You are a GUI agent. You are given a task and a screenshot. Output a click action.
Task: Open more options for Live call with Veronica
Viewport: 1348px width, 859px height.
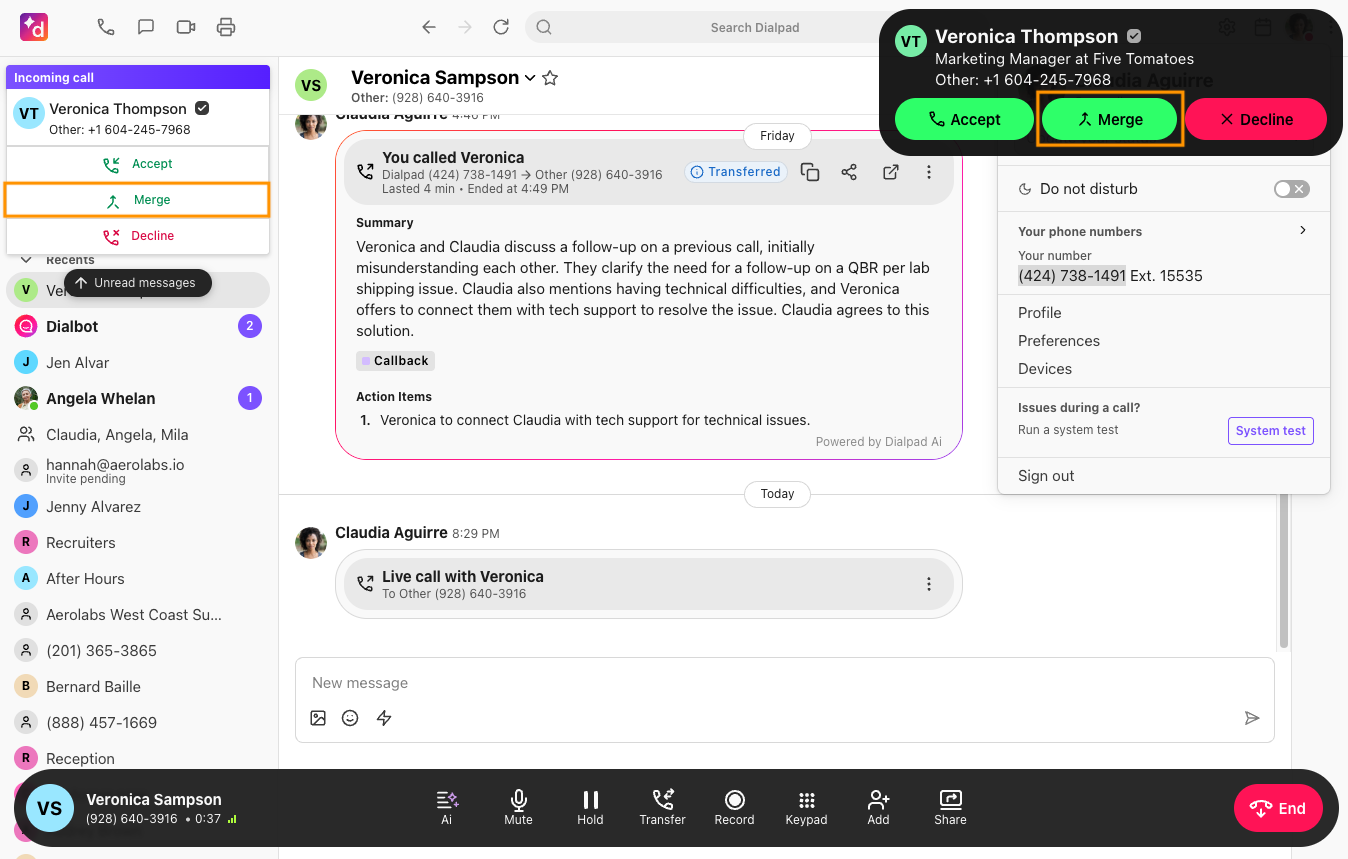pos(929,584)
